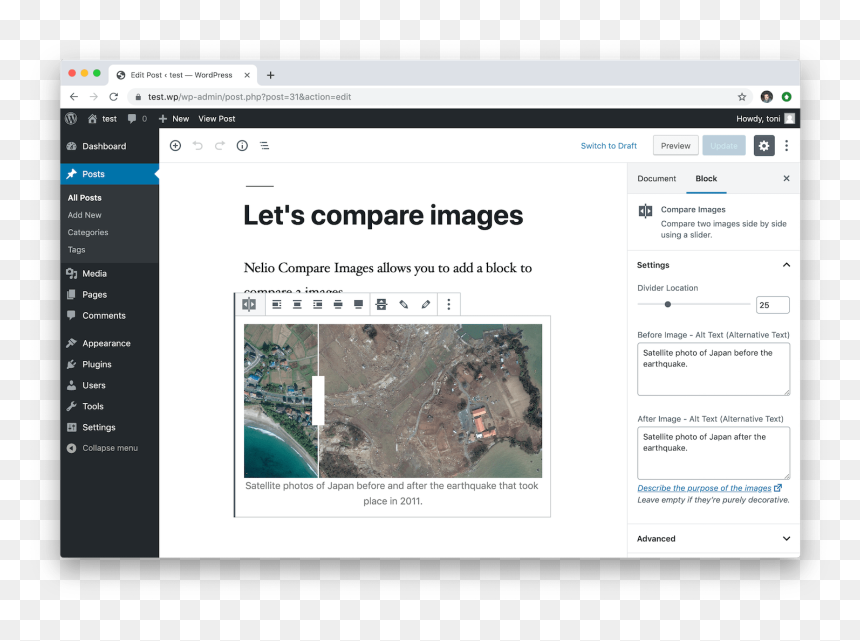
Task: Open post Categories
Action: point(88,232)
